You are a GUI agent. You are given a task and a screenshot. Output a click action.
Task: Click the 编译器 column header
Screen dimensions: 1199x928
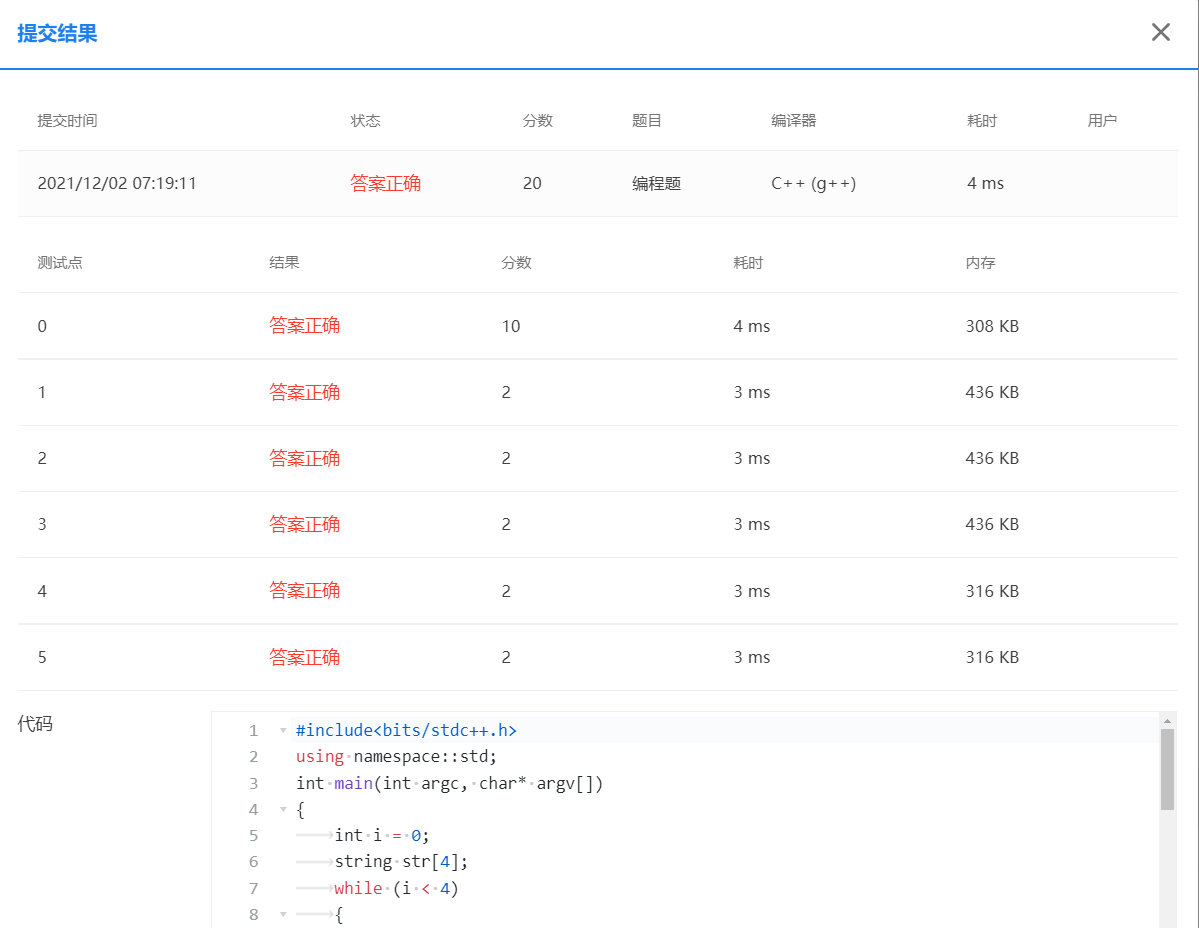794,120
